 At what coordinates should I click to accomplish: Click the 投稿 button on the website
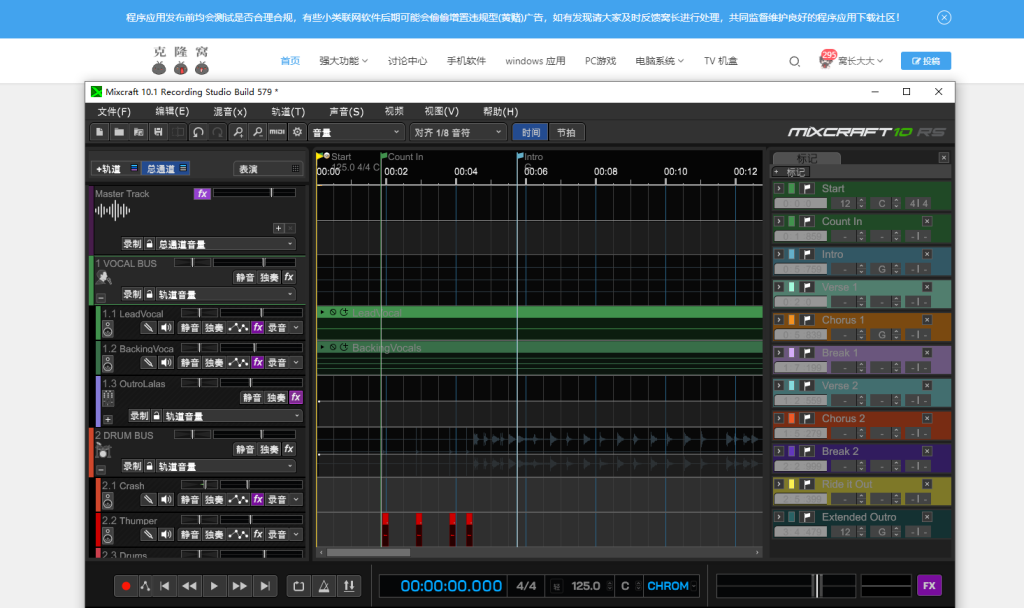925,61
